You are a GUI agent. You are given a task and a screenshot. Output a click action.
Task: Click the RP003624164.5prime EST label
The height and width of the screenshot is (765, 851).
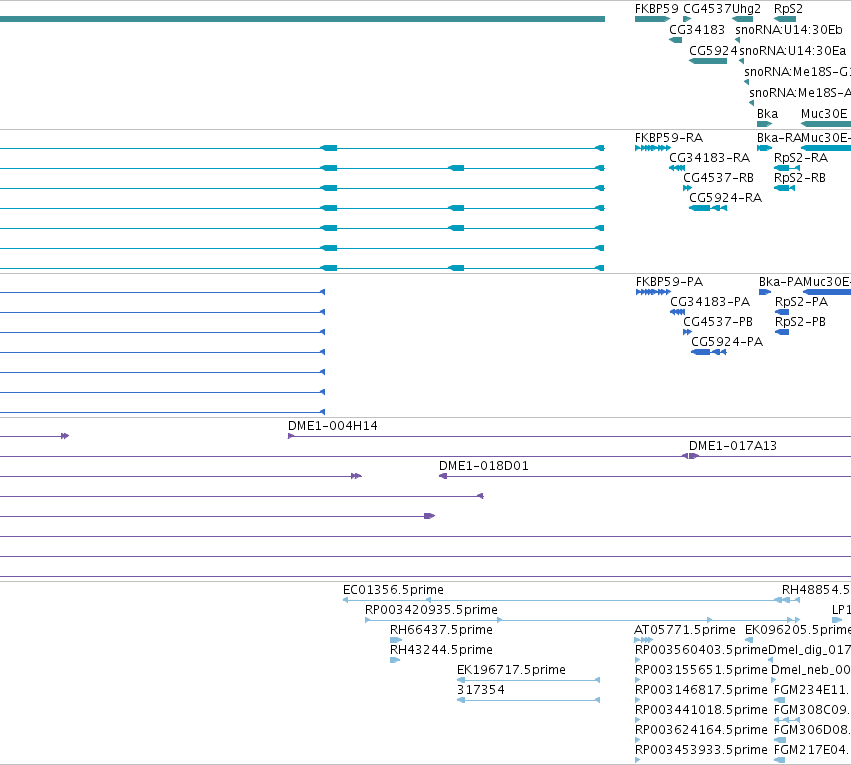coord(701,731)
